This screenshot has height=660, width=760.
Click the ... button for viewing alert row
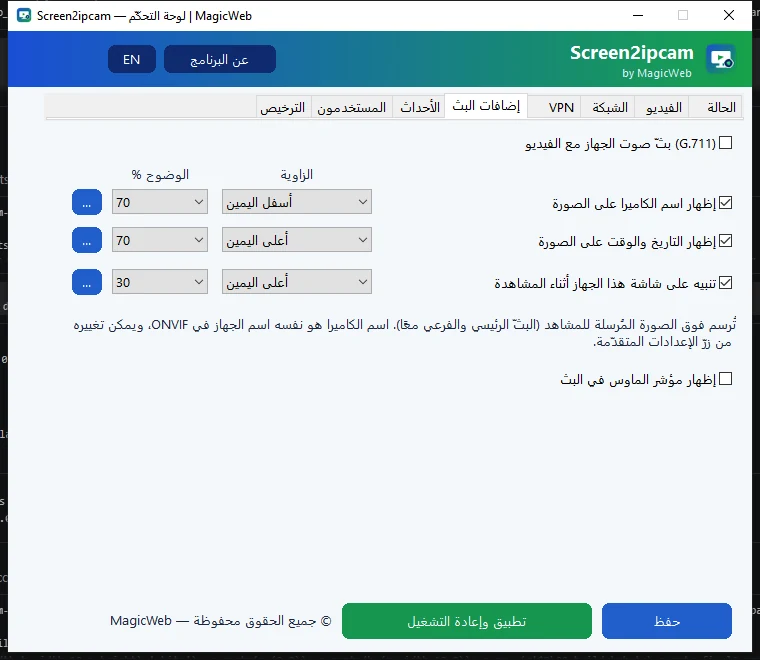click(87, 282)
